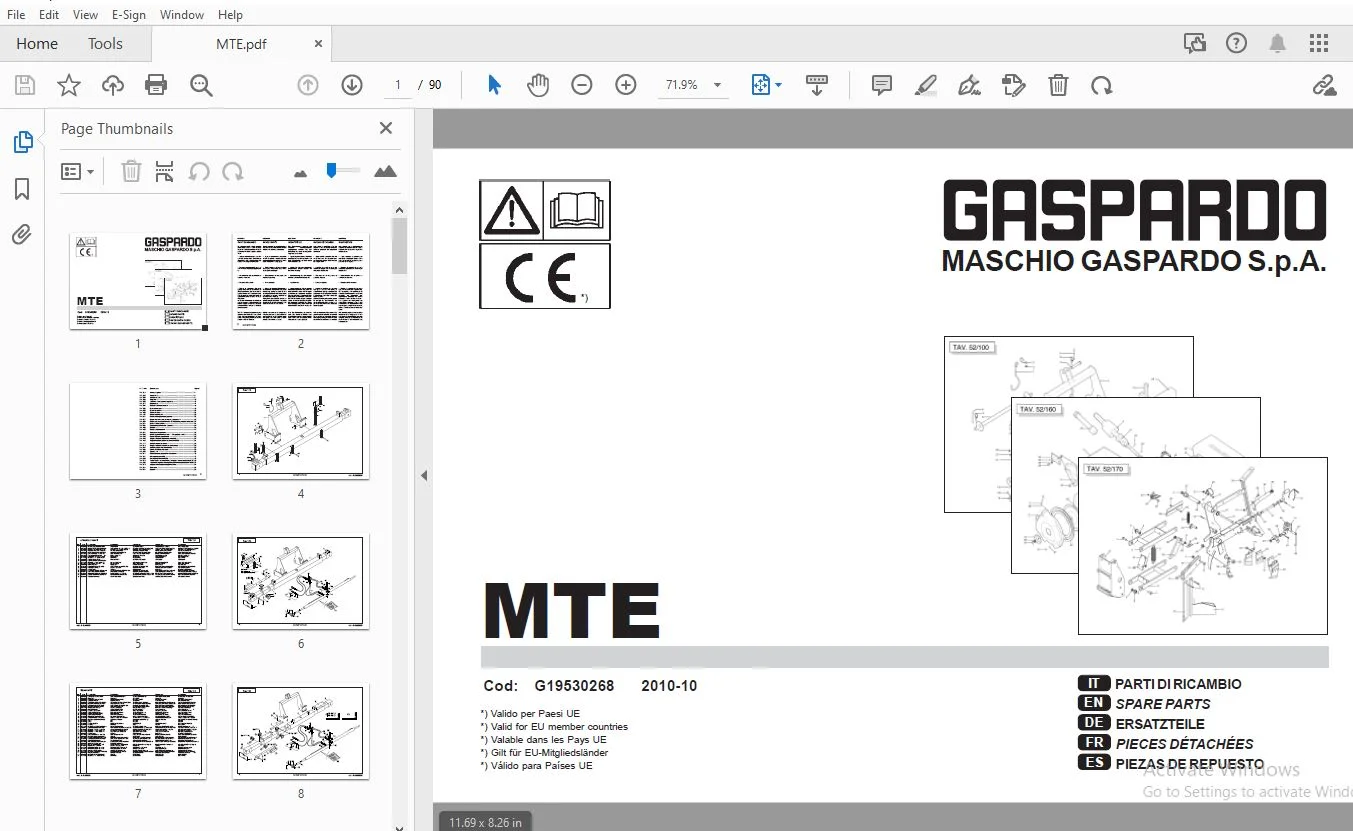Open the Bookmarks panel

[22, 189]
